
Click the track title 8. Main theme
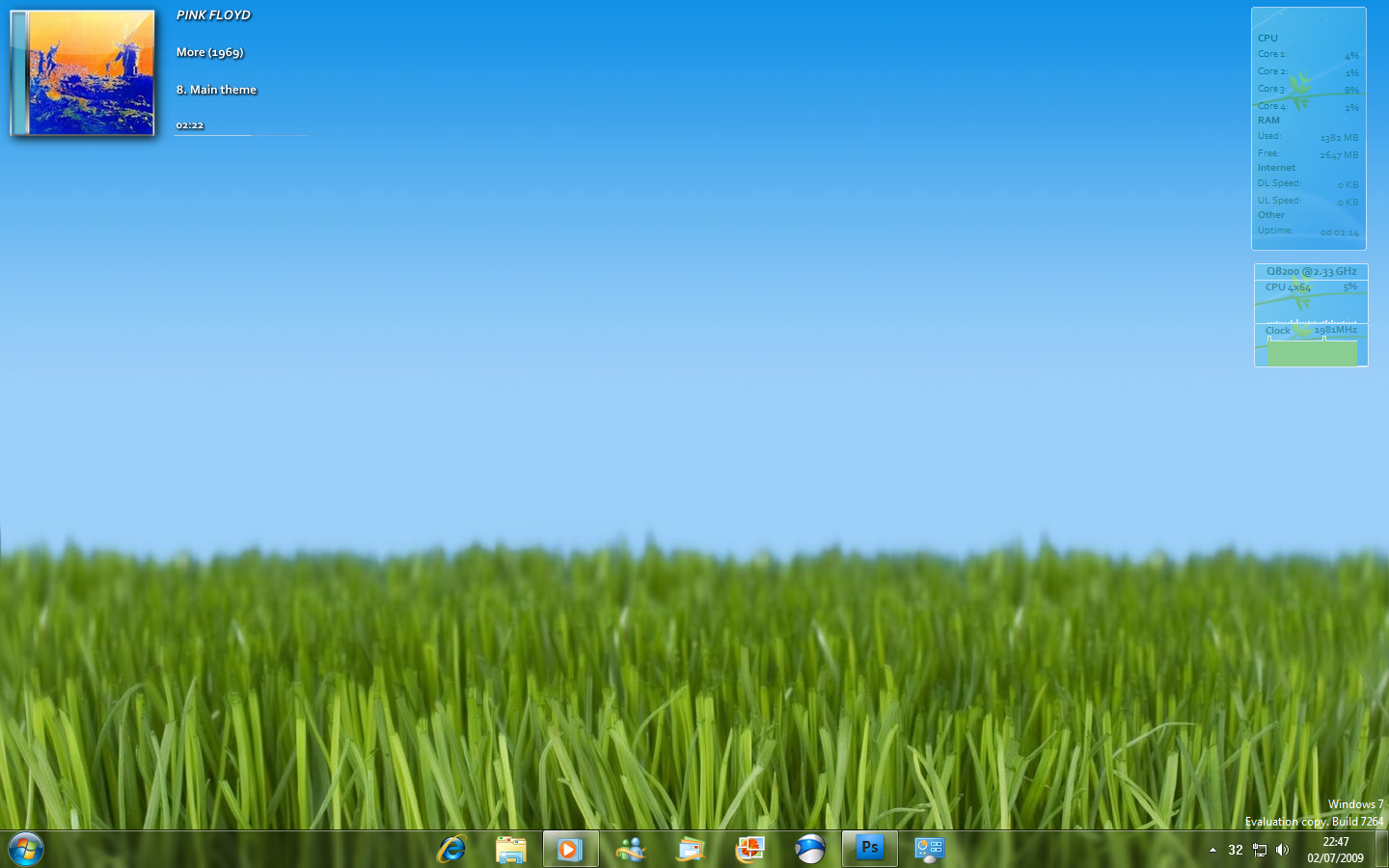point(216,90)
